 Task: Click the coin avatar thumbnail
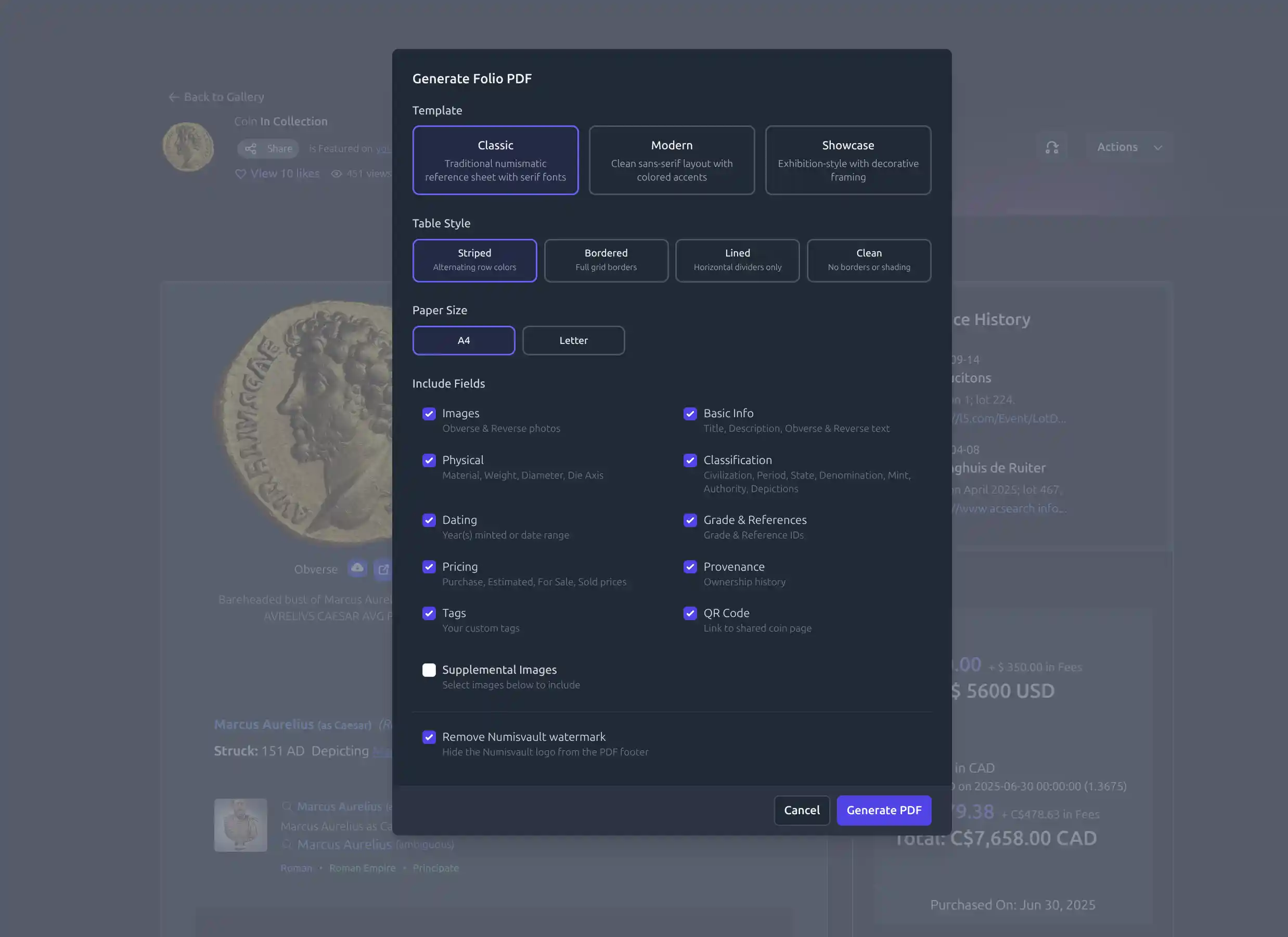click(188, 147)
